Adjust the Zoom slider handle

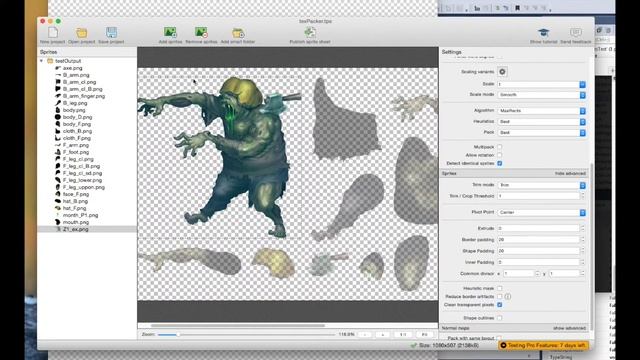(178, 334)
